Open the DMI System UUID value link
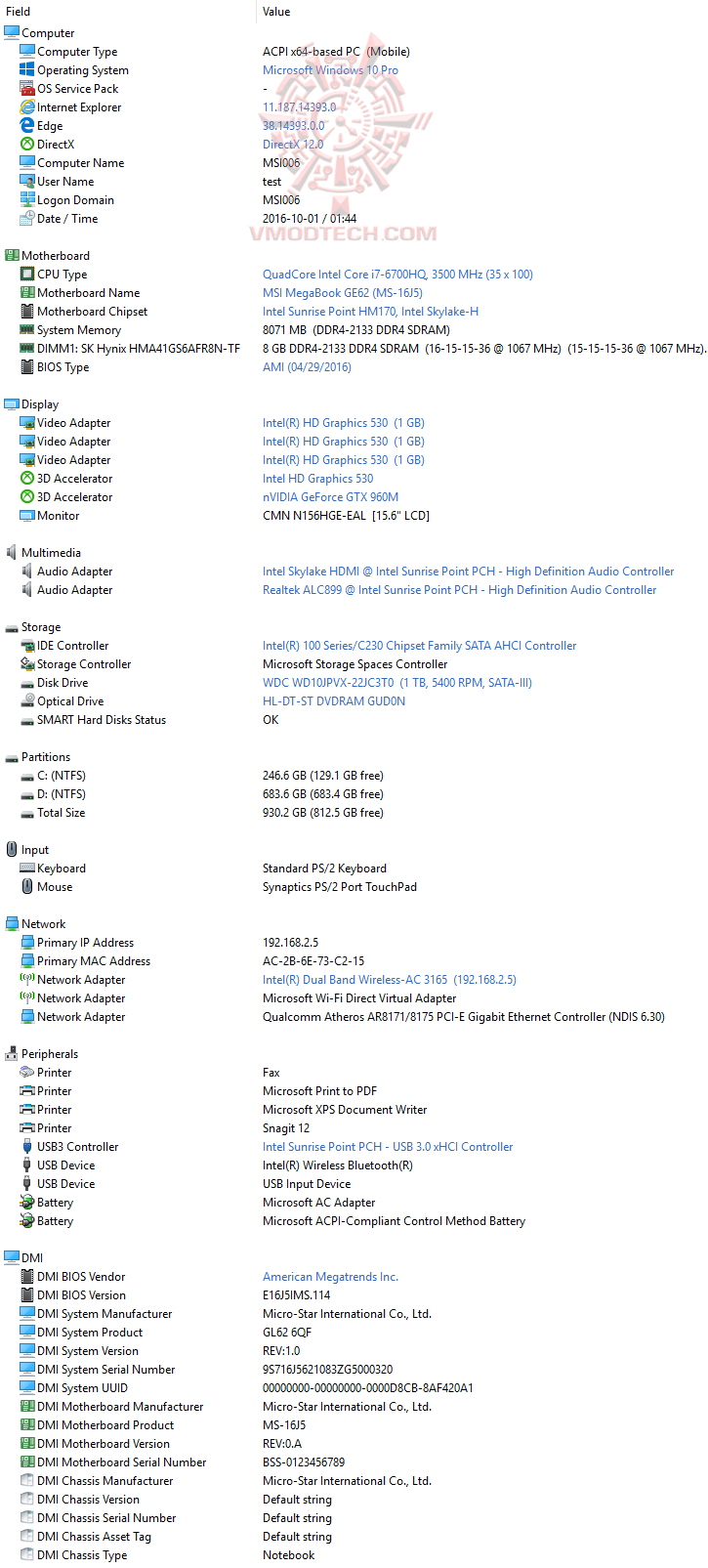Viewport: 708px width, 1568px height. 368,1387
